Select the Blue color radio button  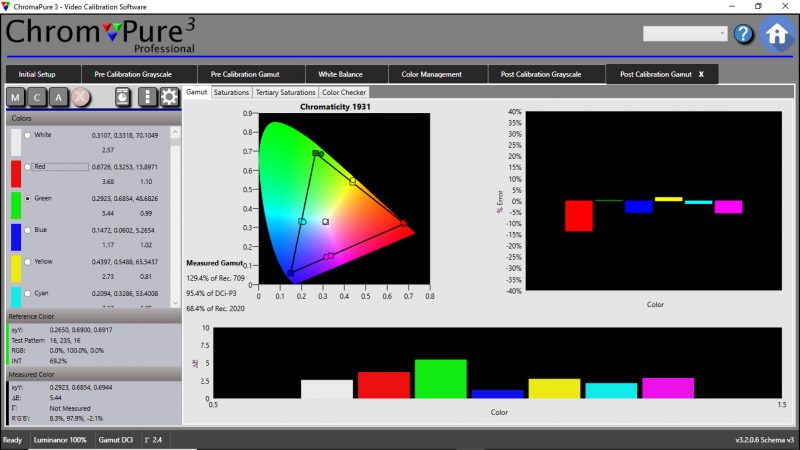[27, 231]
